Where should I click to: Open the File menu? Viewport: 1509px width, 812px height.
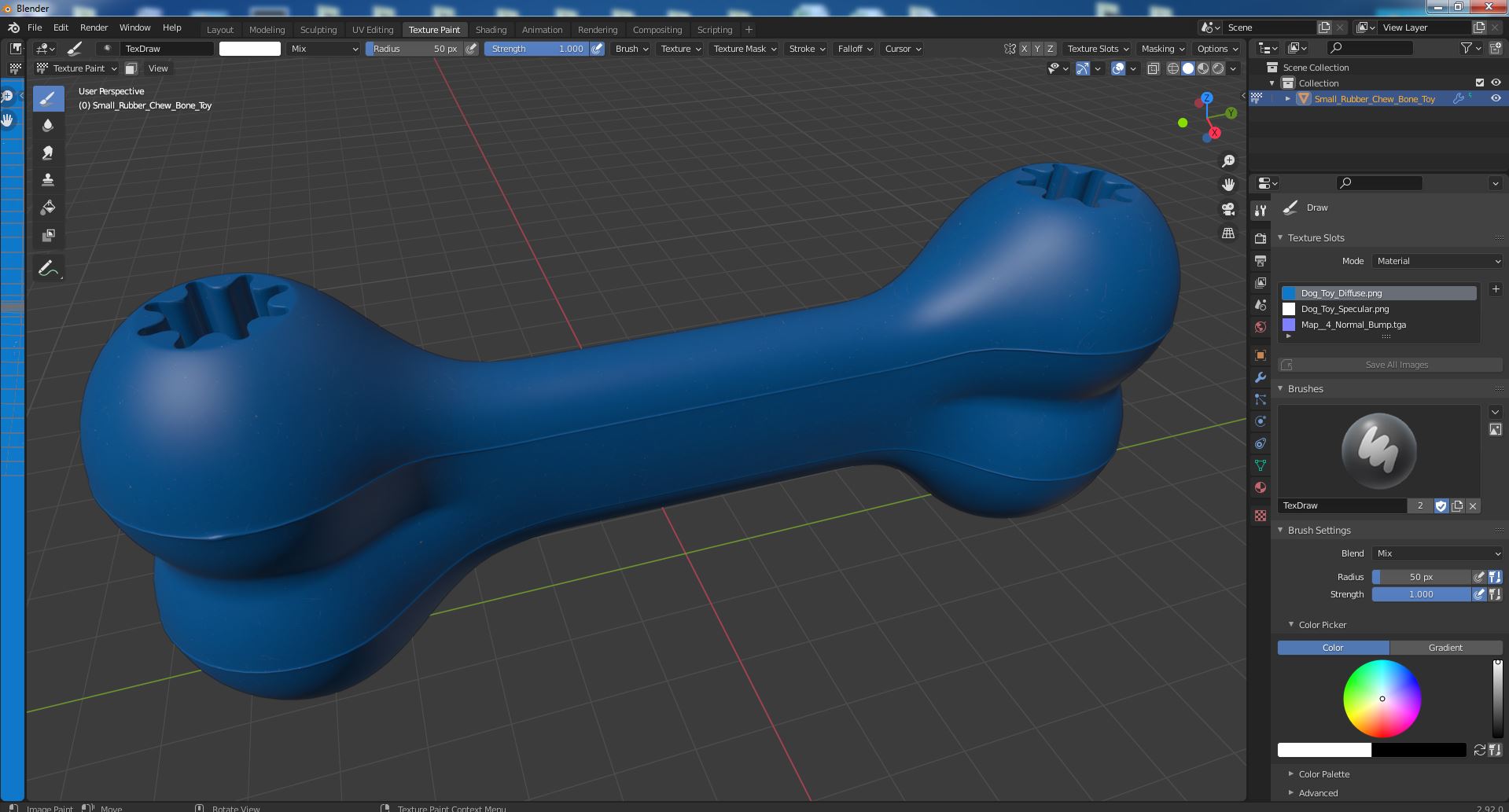[x=35, y=28]
